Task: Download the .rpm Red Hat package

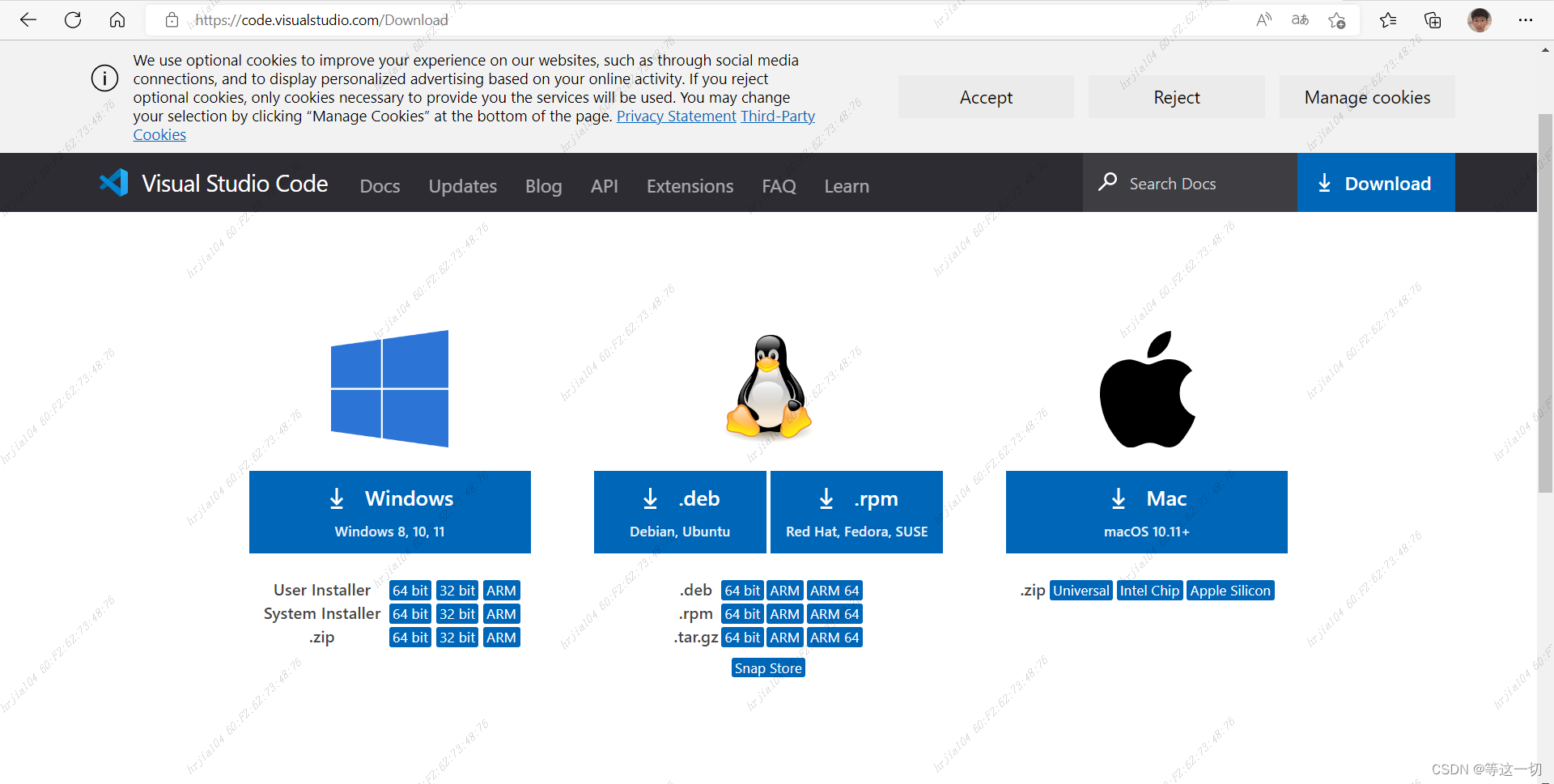Action: pos(856,512)
